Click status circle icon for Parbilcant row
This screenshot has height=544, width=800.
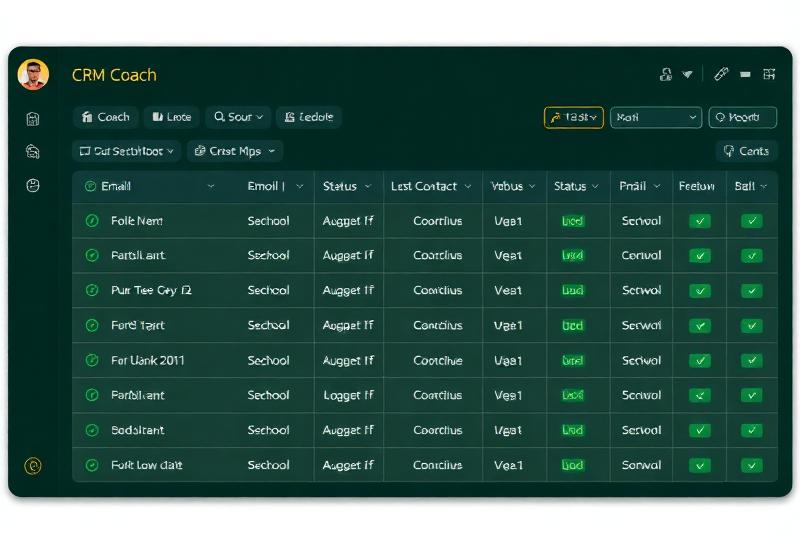92,395
